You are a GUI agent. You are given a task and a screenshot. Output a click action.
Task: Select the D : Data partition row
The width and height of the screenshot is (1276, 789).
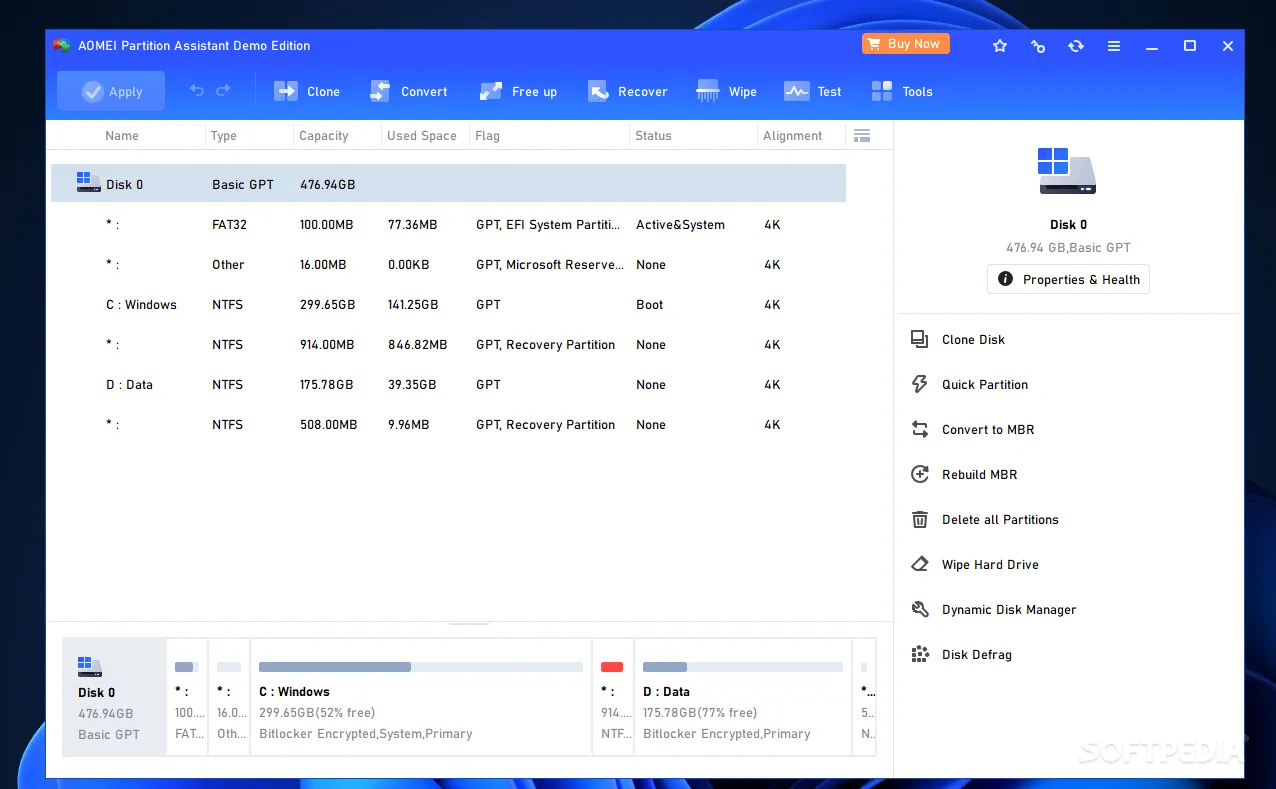448,385
